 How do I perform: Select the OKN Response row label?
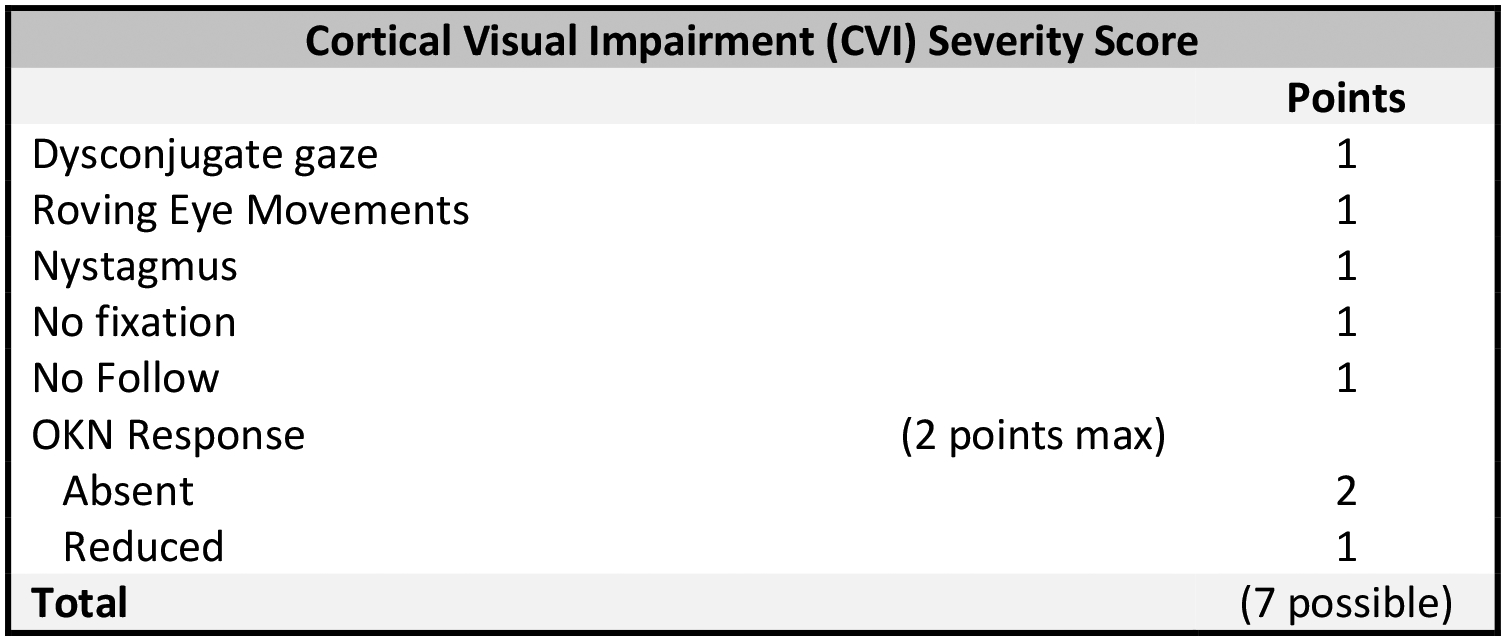tap(168, 436)
